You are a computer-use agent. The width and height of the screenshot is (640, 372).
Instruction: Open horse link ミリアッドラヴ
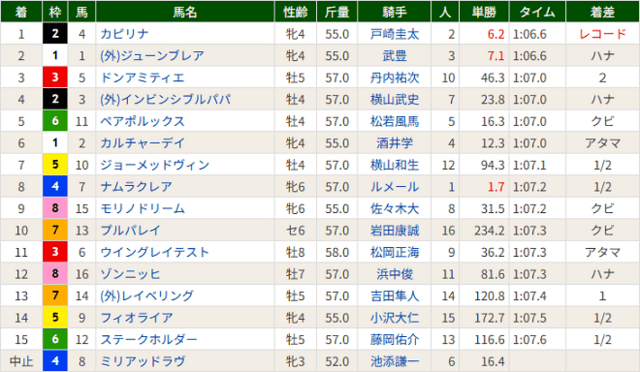[x=142, y=361]
